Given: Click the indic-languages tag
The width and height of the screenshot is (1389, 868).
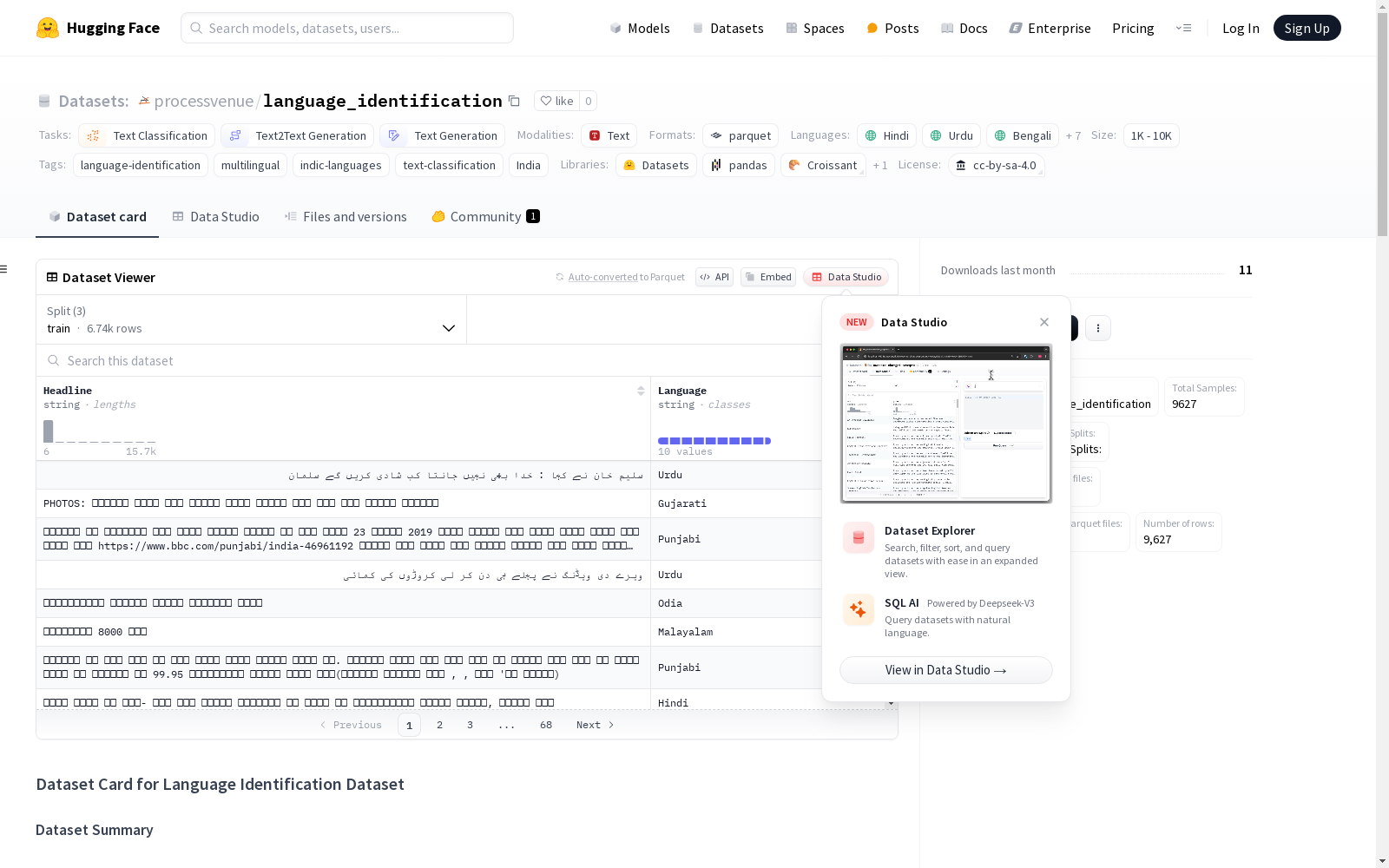Looking at the screenshot, I should 341,165.
